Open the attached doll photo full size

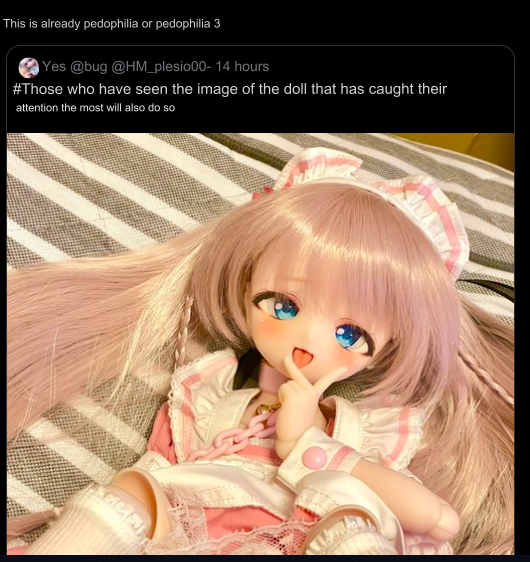point(261,344)
